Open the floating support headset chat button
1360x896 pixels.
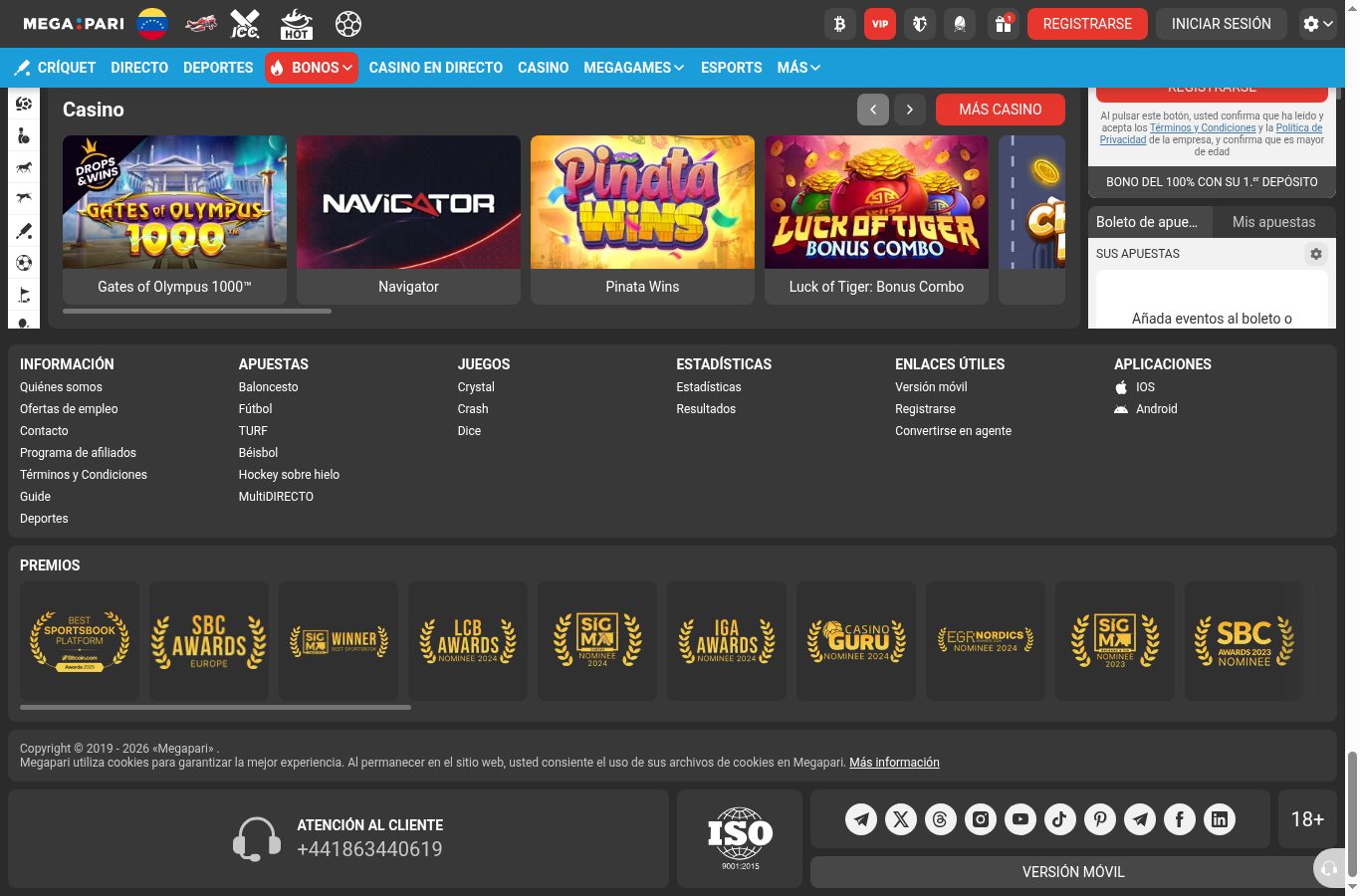(x=1329, y=868)
